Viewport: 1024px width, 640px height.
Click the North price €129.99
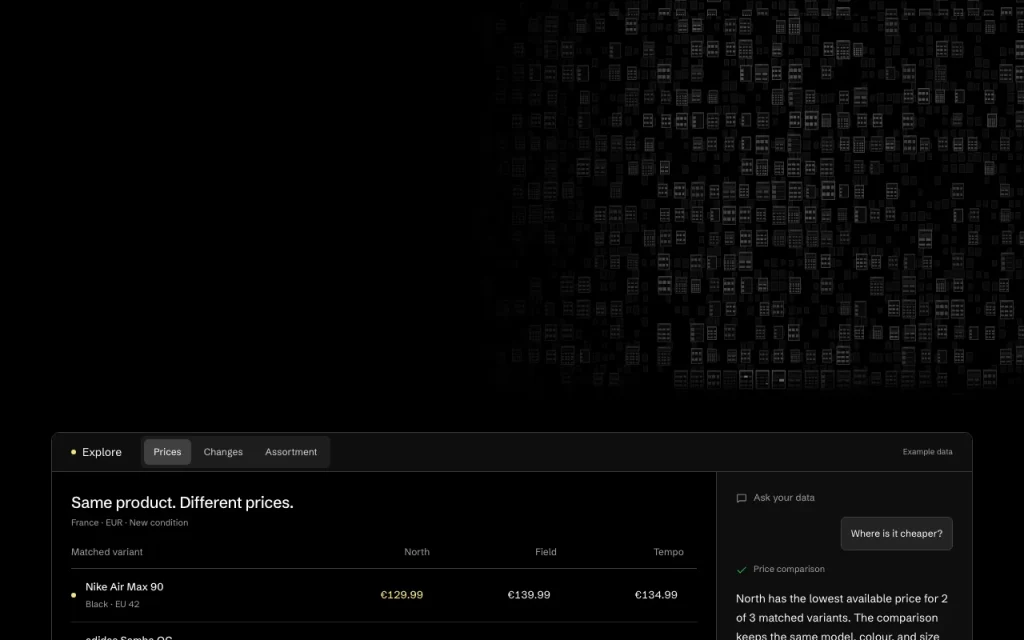point(402,595)
